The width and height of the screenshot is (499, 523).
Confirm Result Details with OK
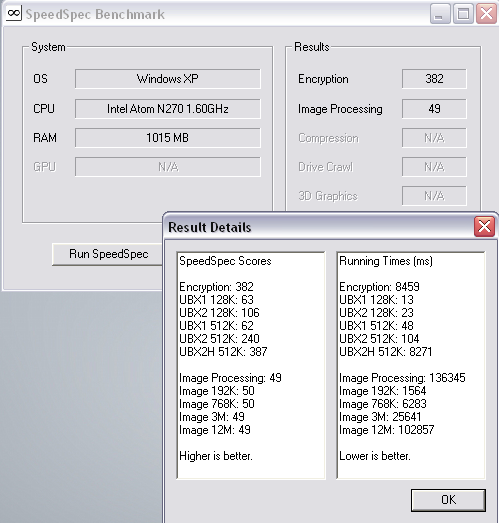coord(448,500)
